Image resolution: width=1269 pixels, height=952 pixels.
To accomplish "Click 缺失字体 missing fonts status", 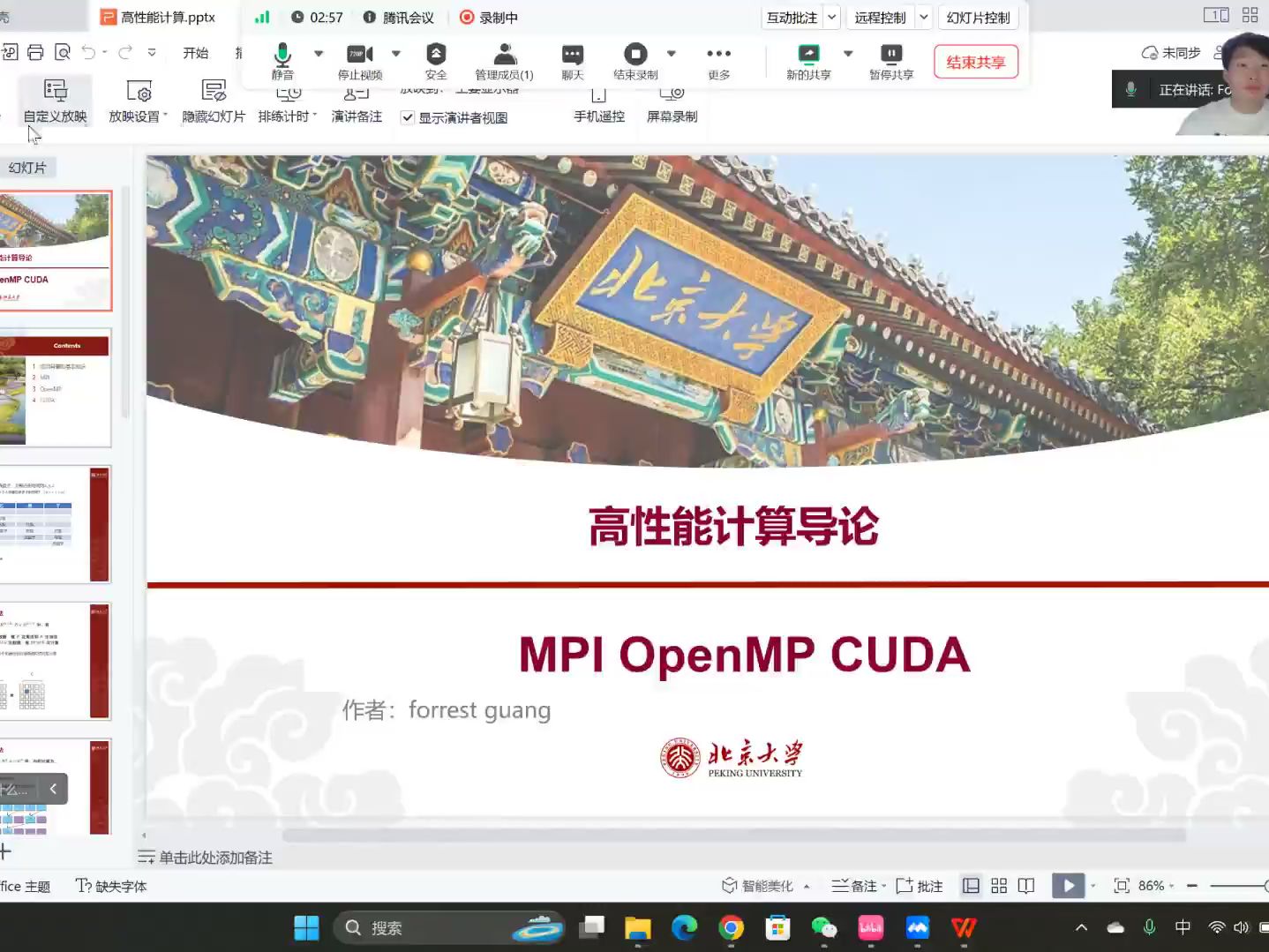I will [111, 886].
